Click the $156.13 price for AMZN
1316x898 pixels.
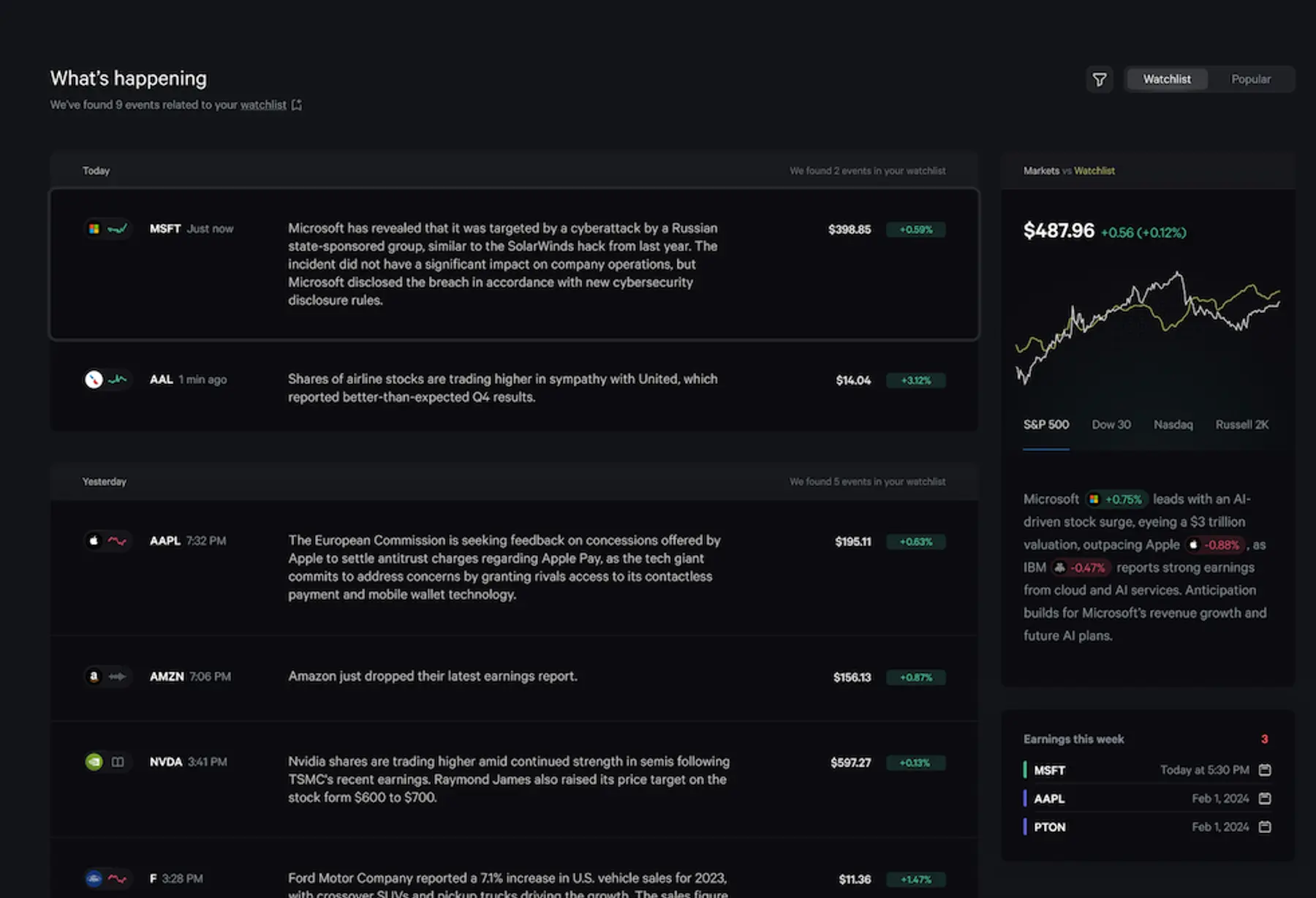852,678
